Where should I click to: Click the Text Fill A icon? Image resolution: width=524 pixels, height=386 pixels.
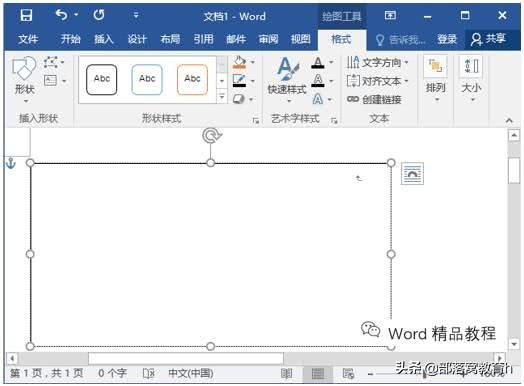click(318, 63)
